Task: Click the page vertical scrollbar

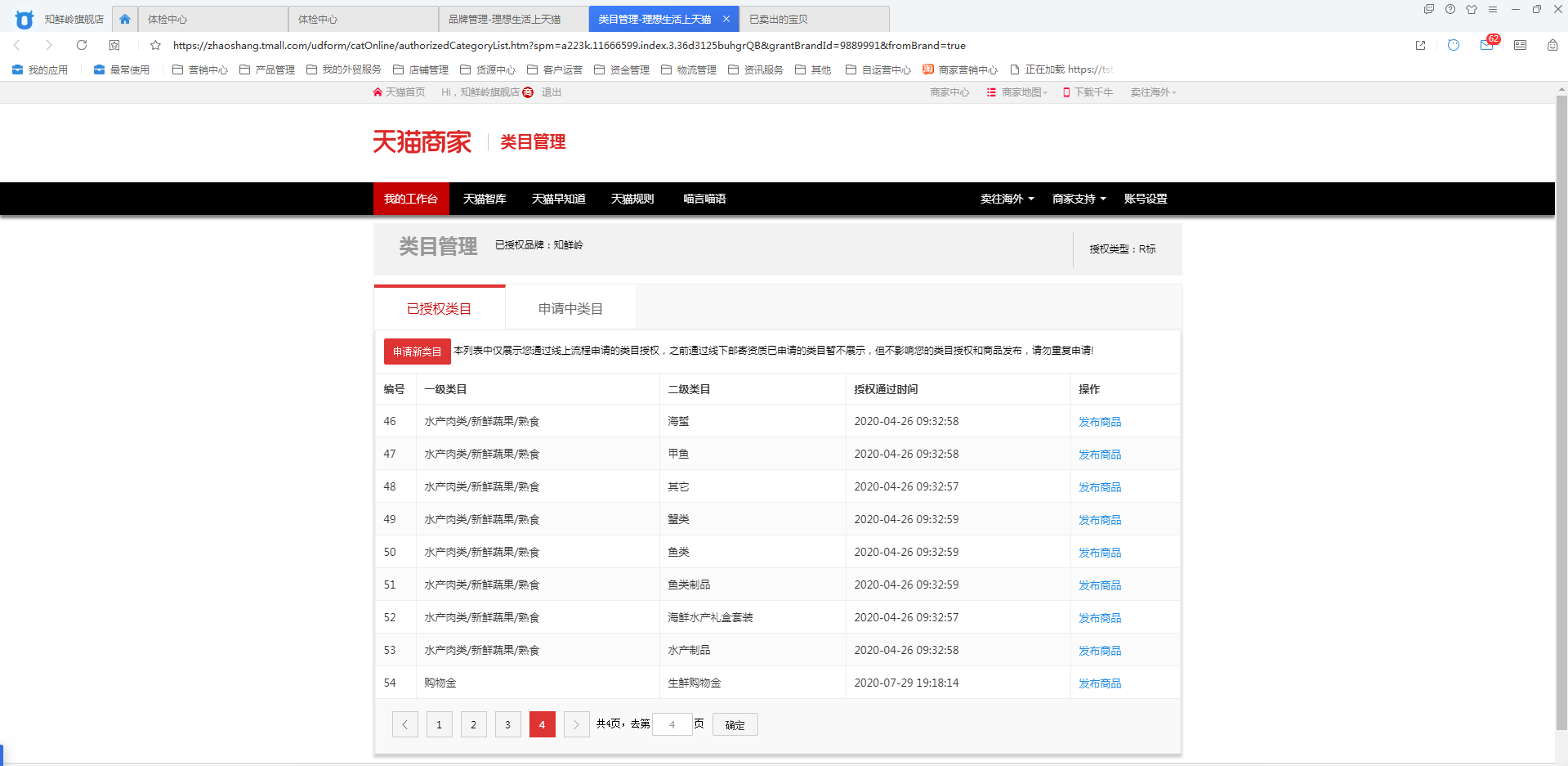Action: pos(1561,413)
